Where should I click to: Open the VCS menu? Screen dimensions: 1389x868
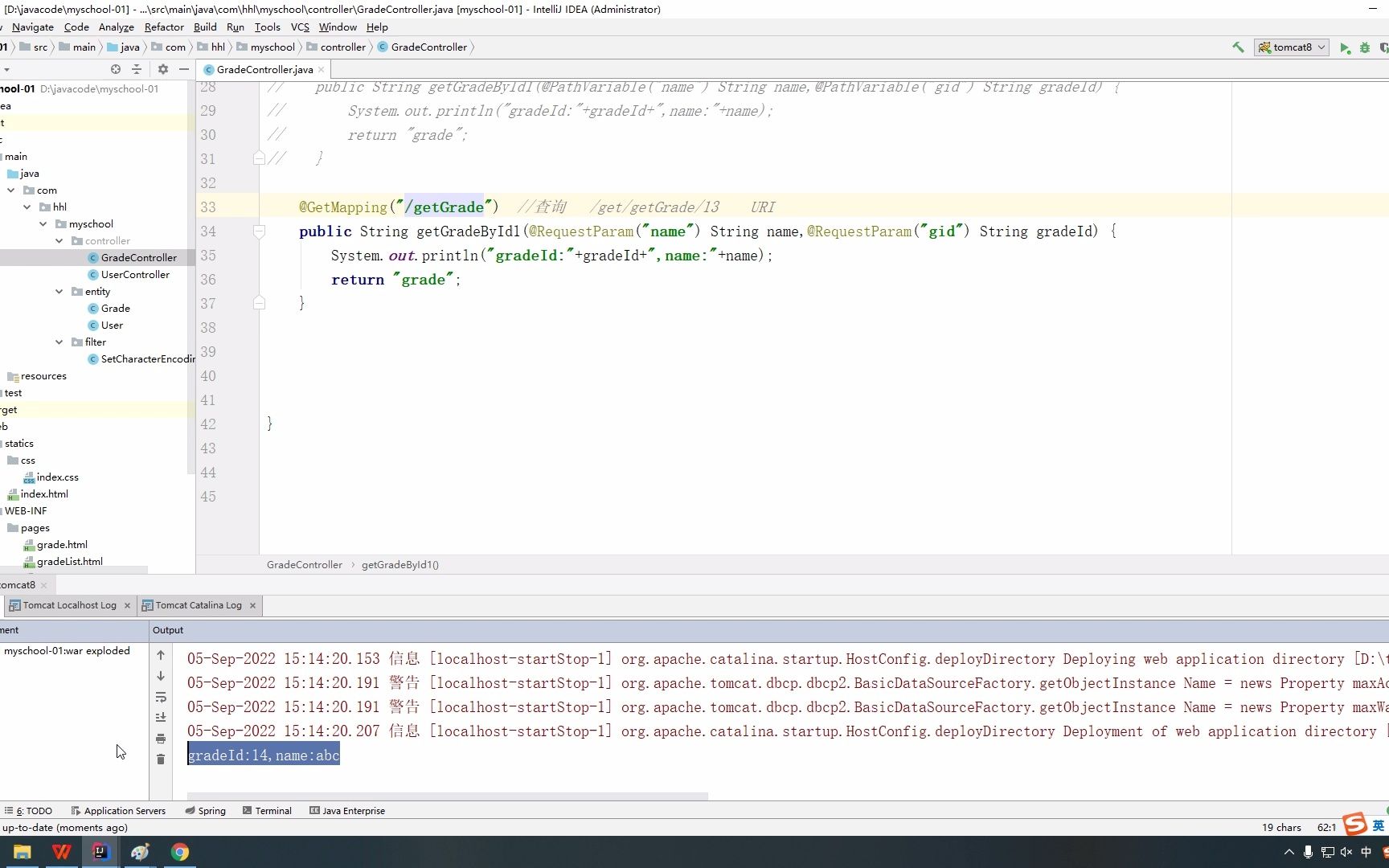click(300, 27)
